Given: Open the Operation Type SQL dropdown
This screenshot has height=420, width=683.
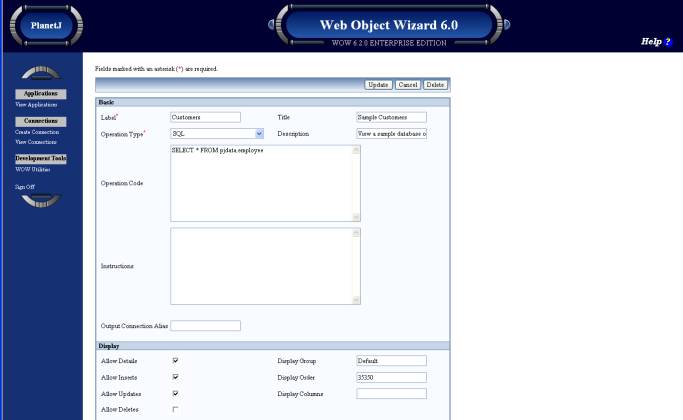Looking at the screenshot, I should (217, 134).
